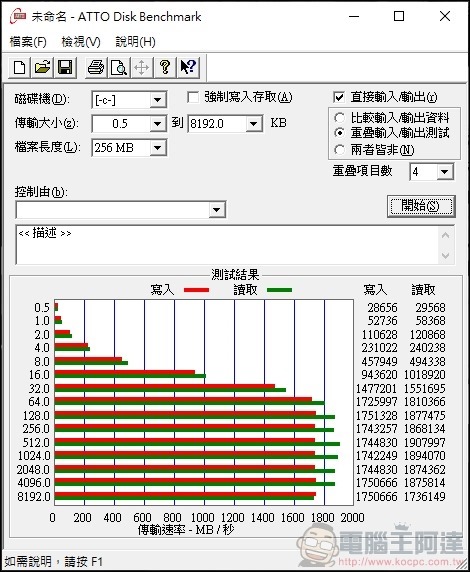470x572 pixels.
Task: Click the question mark About icon
Action: pos(165,67)
